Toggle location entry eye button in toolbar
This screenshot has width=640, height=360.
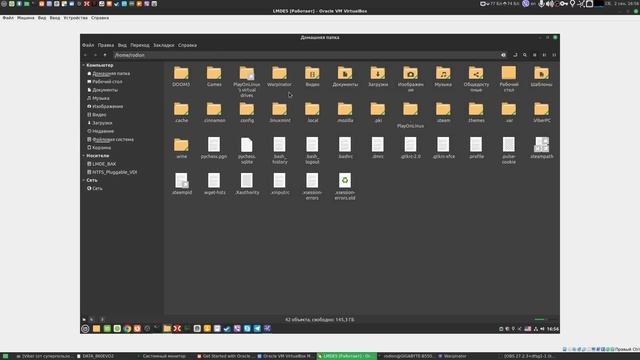click(504, 55)
